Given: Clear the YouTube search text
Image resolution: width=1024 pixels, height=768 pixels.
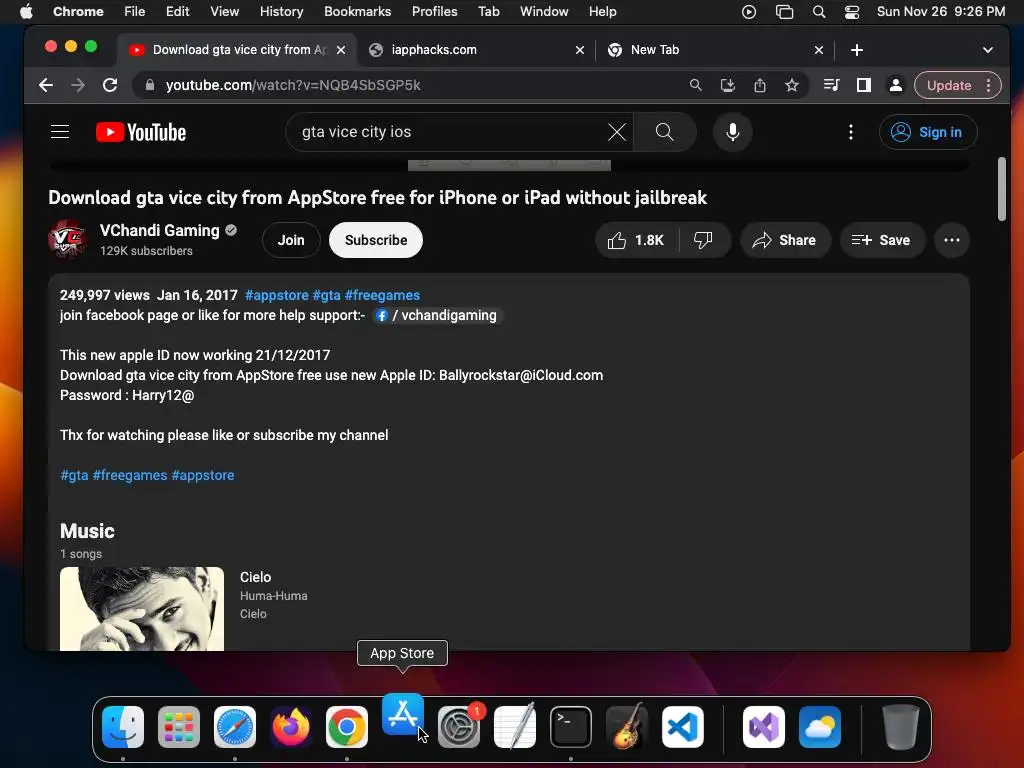Looking at the screenshot, I should coord(616,132).
